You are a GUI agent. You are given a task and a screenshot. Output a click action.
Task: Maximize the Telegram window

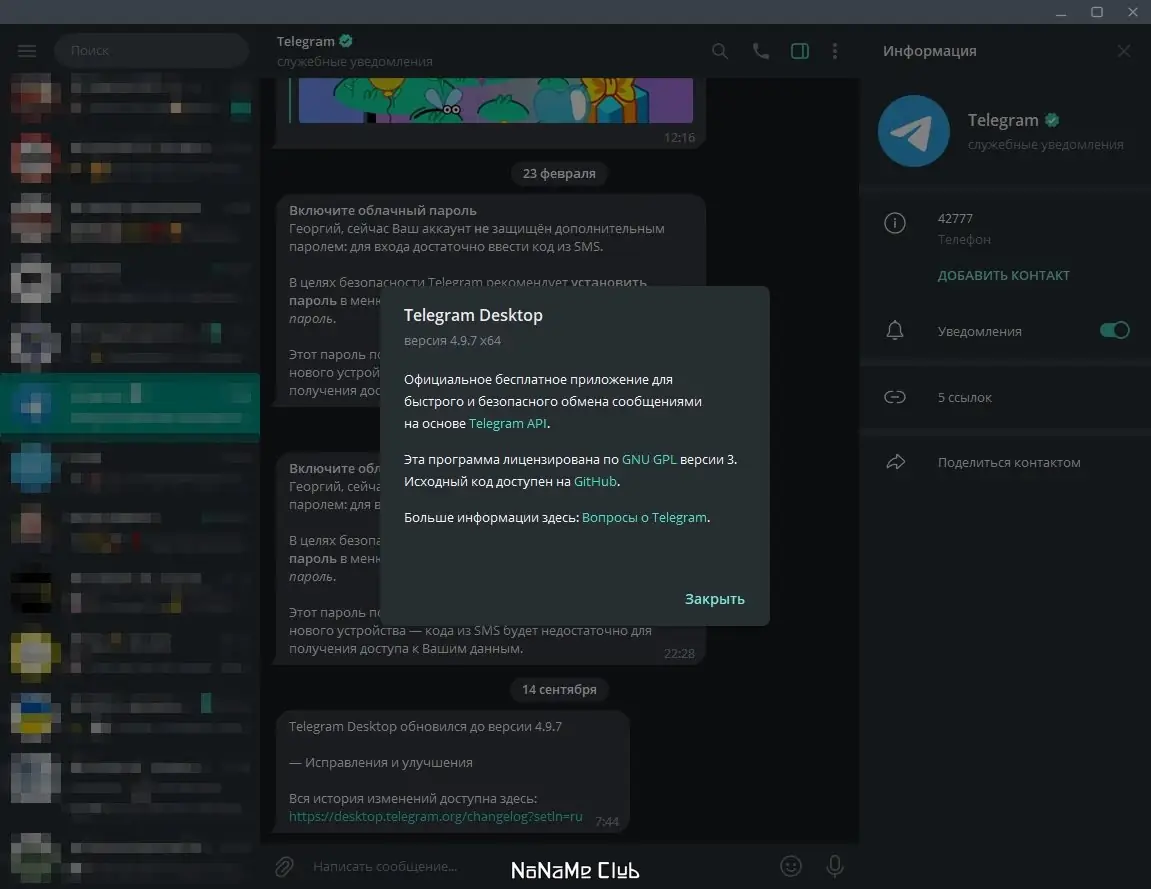[x=1097, y=12]
